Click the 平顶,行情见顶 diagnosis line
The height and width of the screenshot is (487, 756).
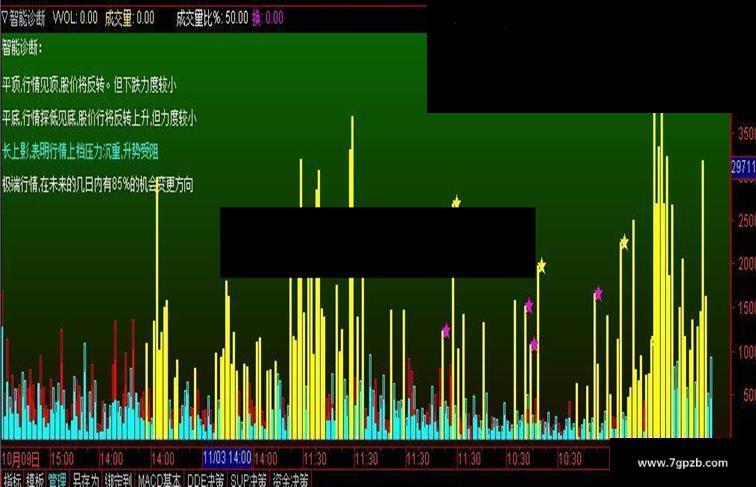click(x=89, y=85)
